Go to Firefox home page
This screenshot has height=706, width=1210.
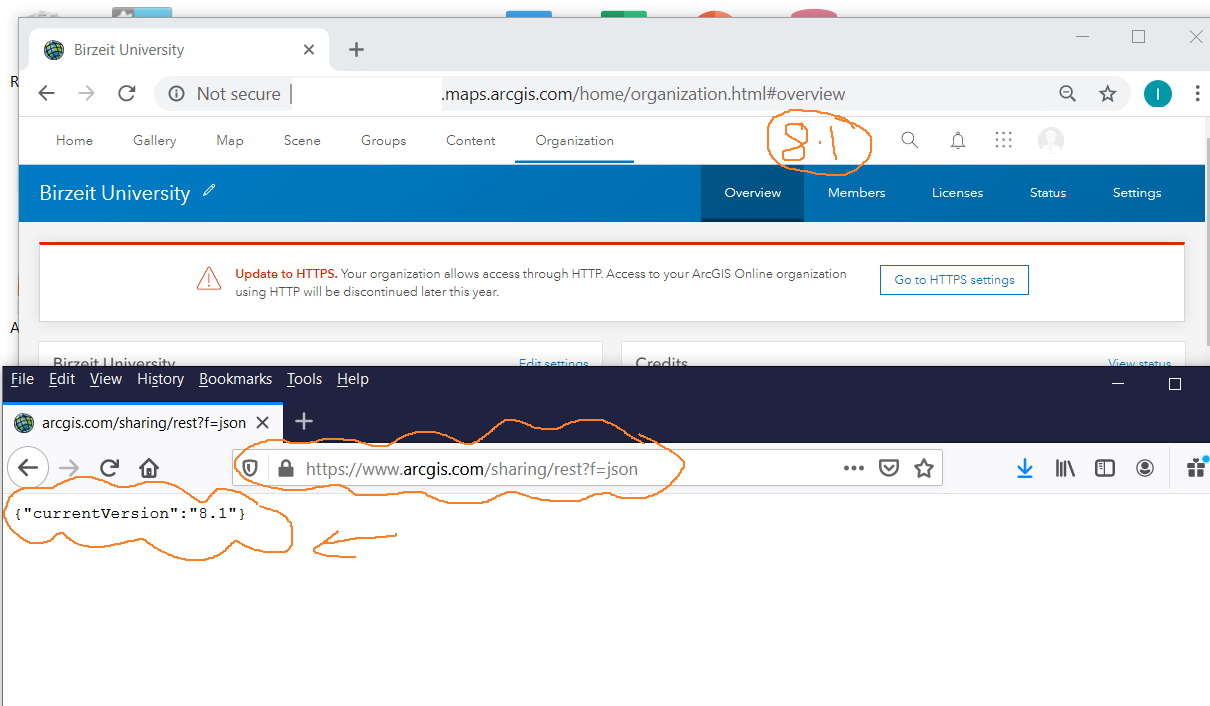(x=149, y=467)
